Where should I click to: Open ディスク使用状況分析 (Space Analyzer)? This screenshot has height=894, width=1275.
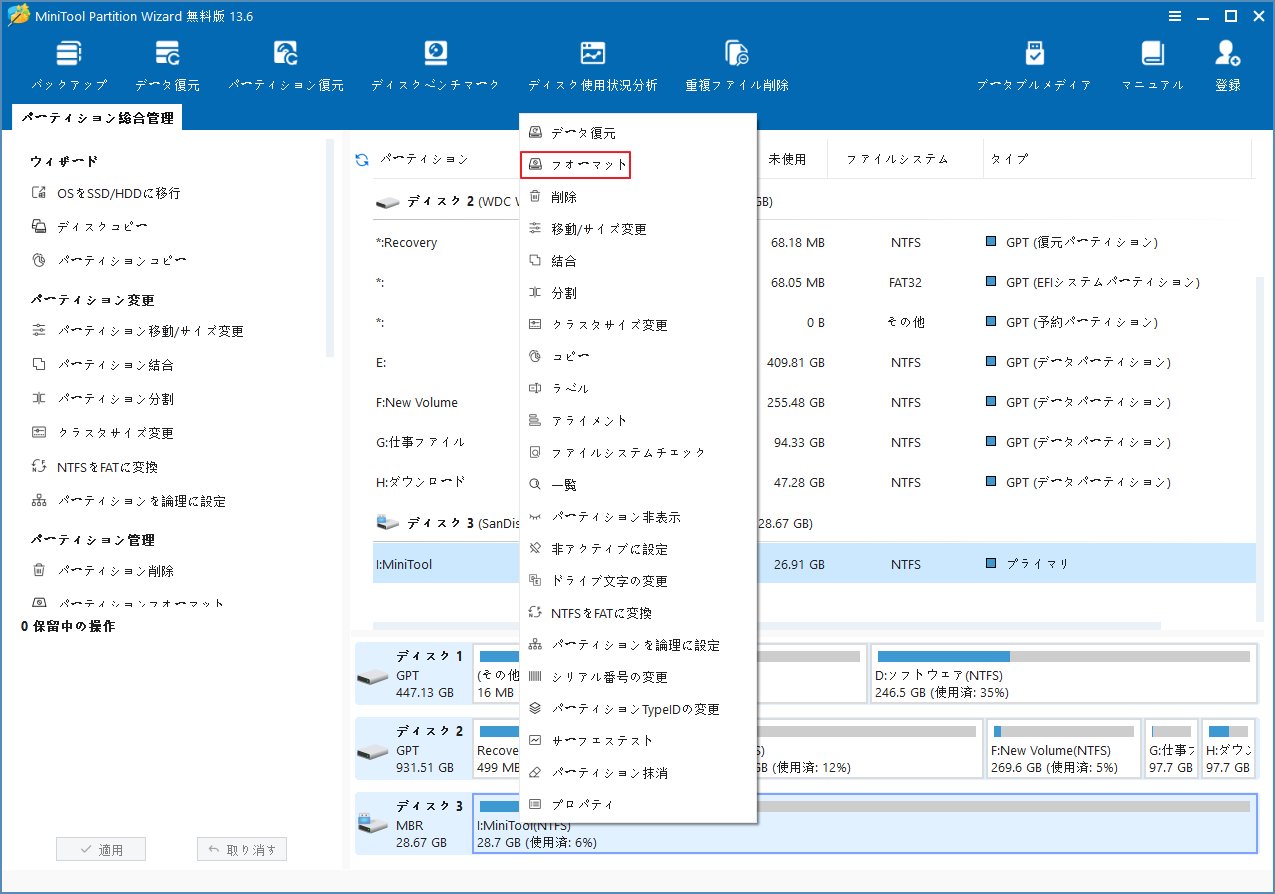[592, 63]
